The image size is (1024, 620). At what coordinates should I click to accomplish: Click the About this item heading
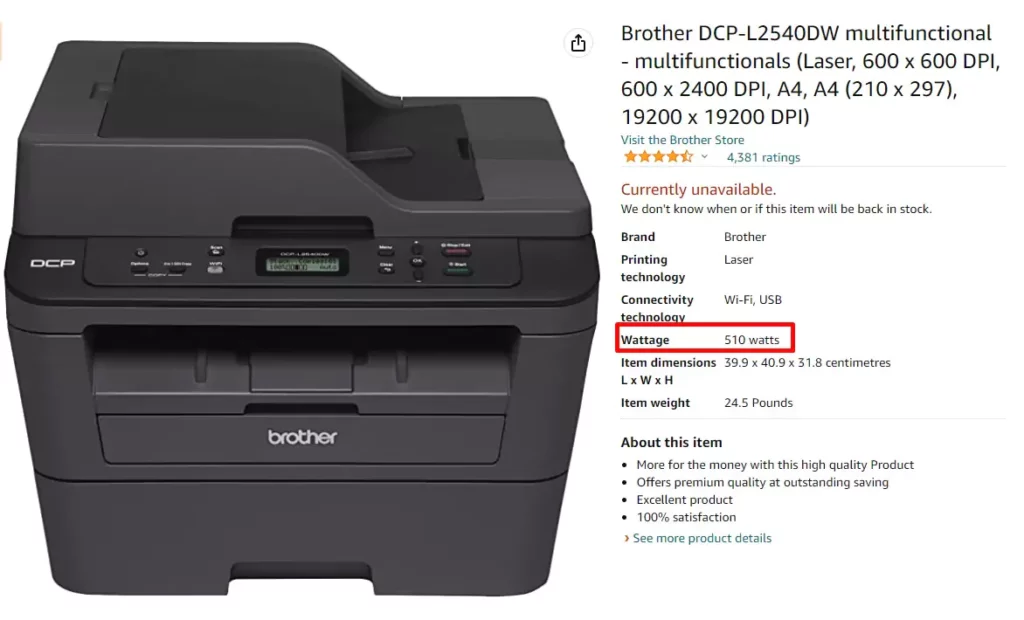coord(671,442)
